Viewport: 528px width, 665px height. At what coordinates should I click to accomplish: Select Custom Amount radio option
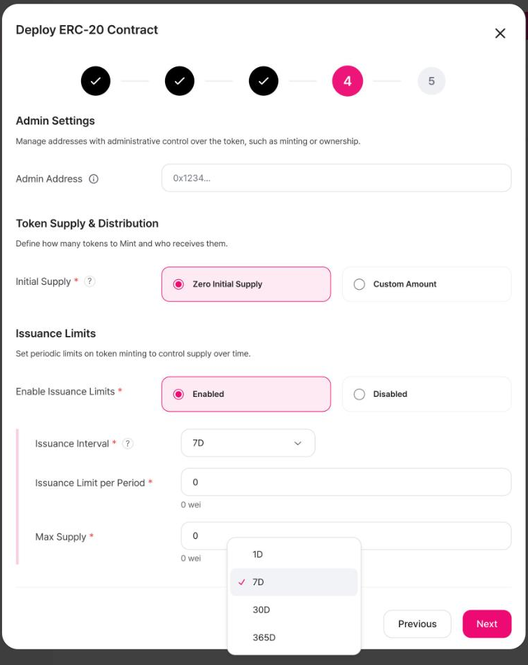pyautogui.click(x=427, y=284)
